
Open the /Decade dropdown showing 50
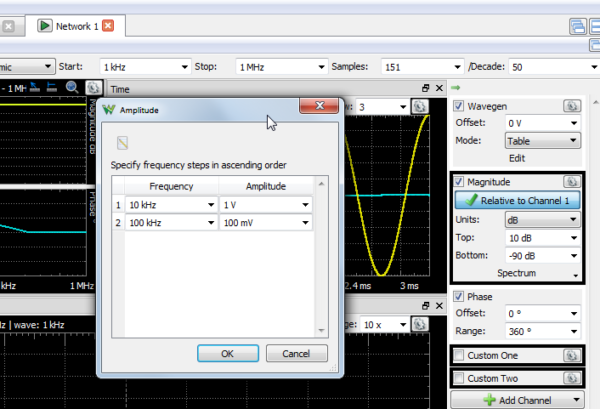click(x=594, y=67)
